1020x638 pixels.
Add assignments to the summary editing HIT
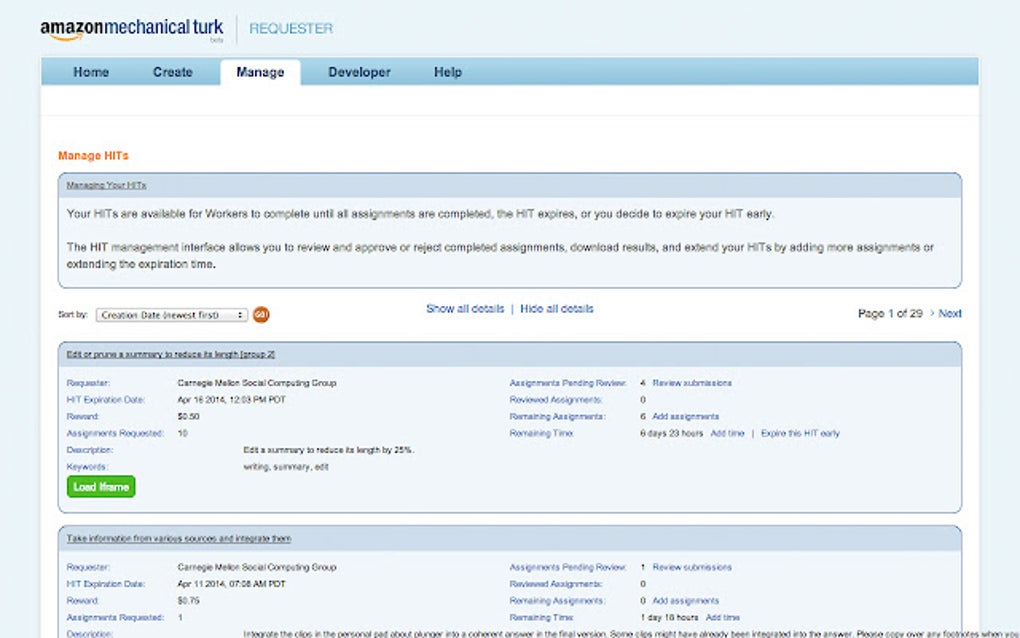[686, 416]
